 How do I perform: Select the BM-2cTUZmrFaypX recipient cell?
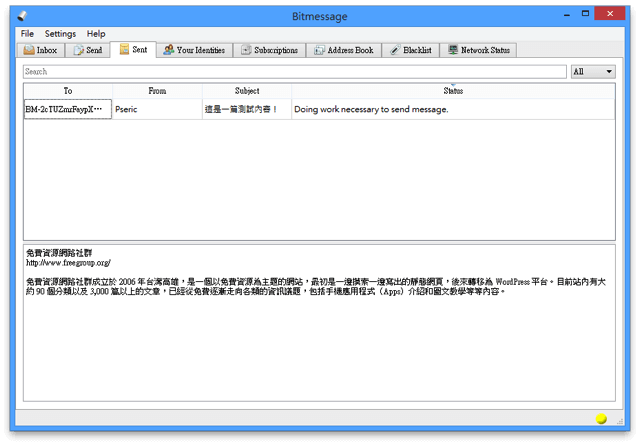pyautogui.click(x=68, y=109)
